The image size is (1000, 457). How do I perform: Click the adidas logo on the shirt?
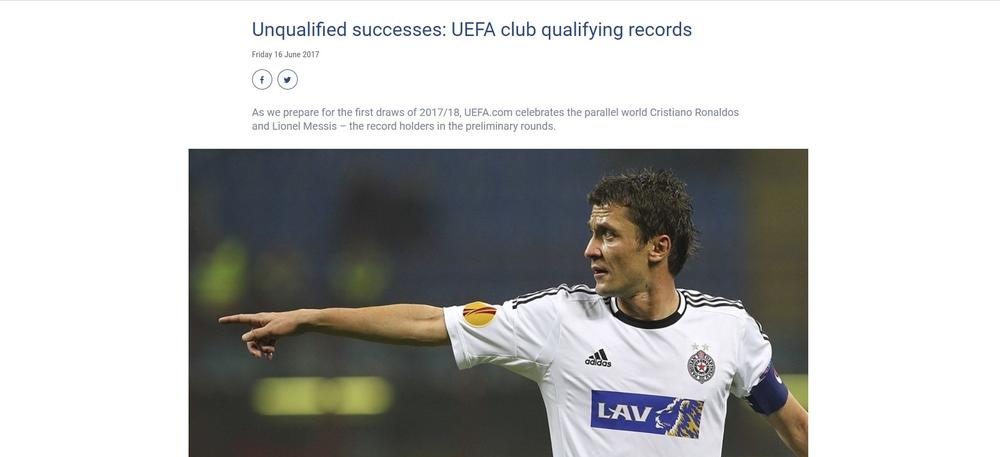click(598, 358)
